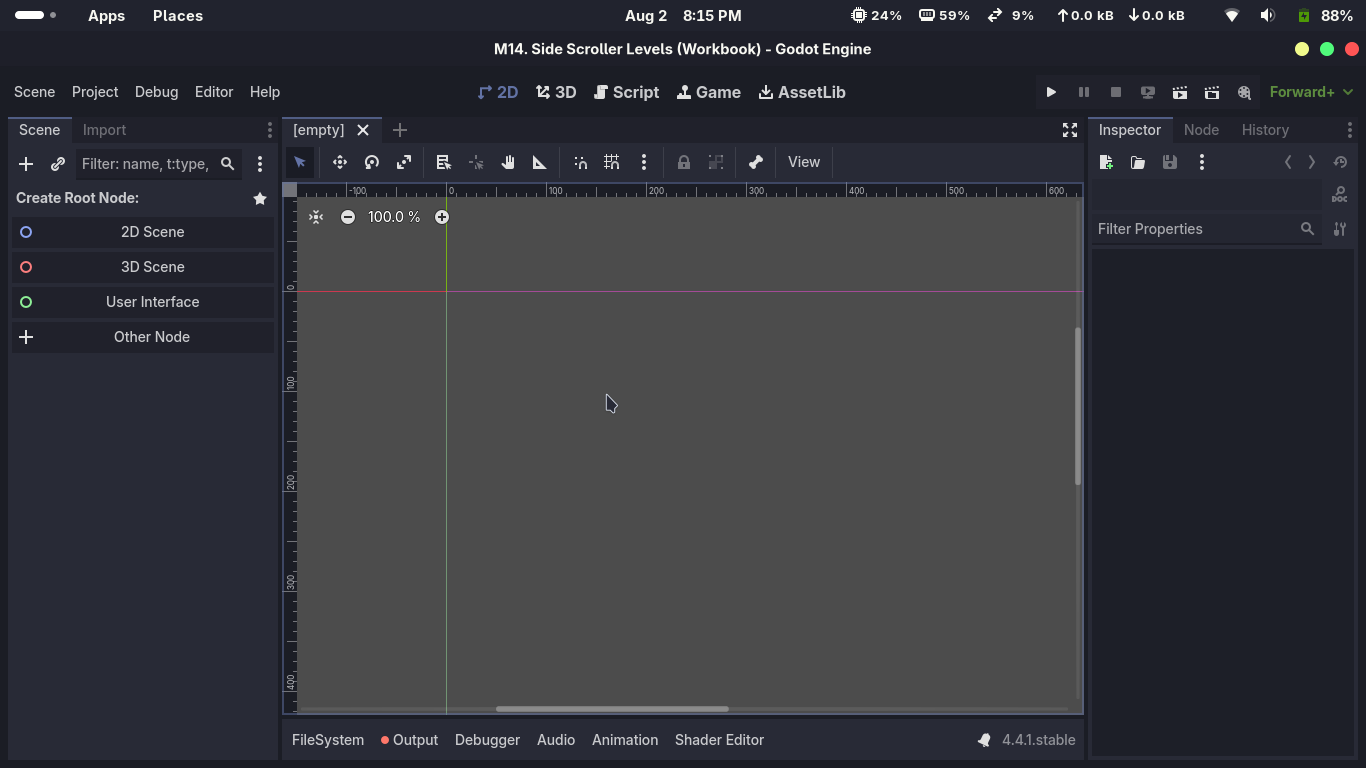
Task: Open the viewport View menu
Action: pos(804,162)
